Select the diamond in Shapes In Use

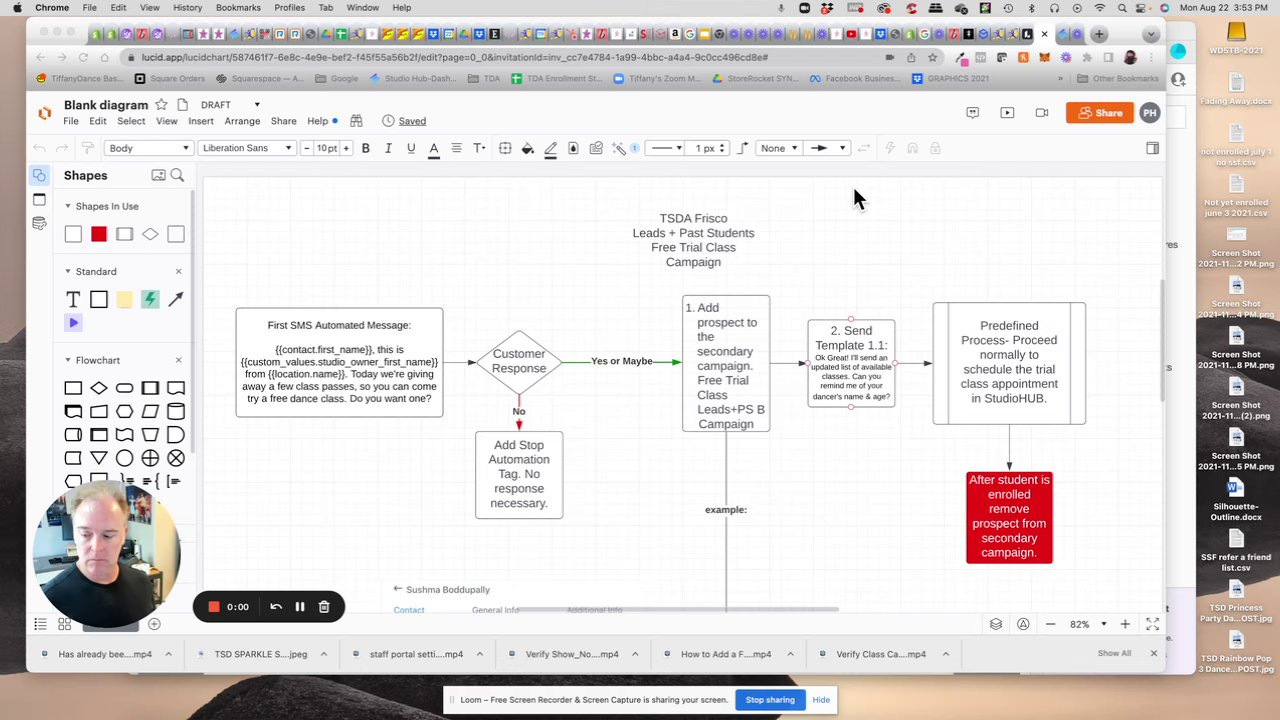pos(150,234)
